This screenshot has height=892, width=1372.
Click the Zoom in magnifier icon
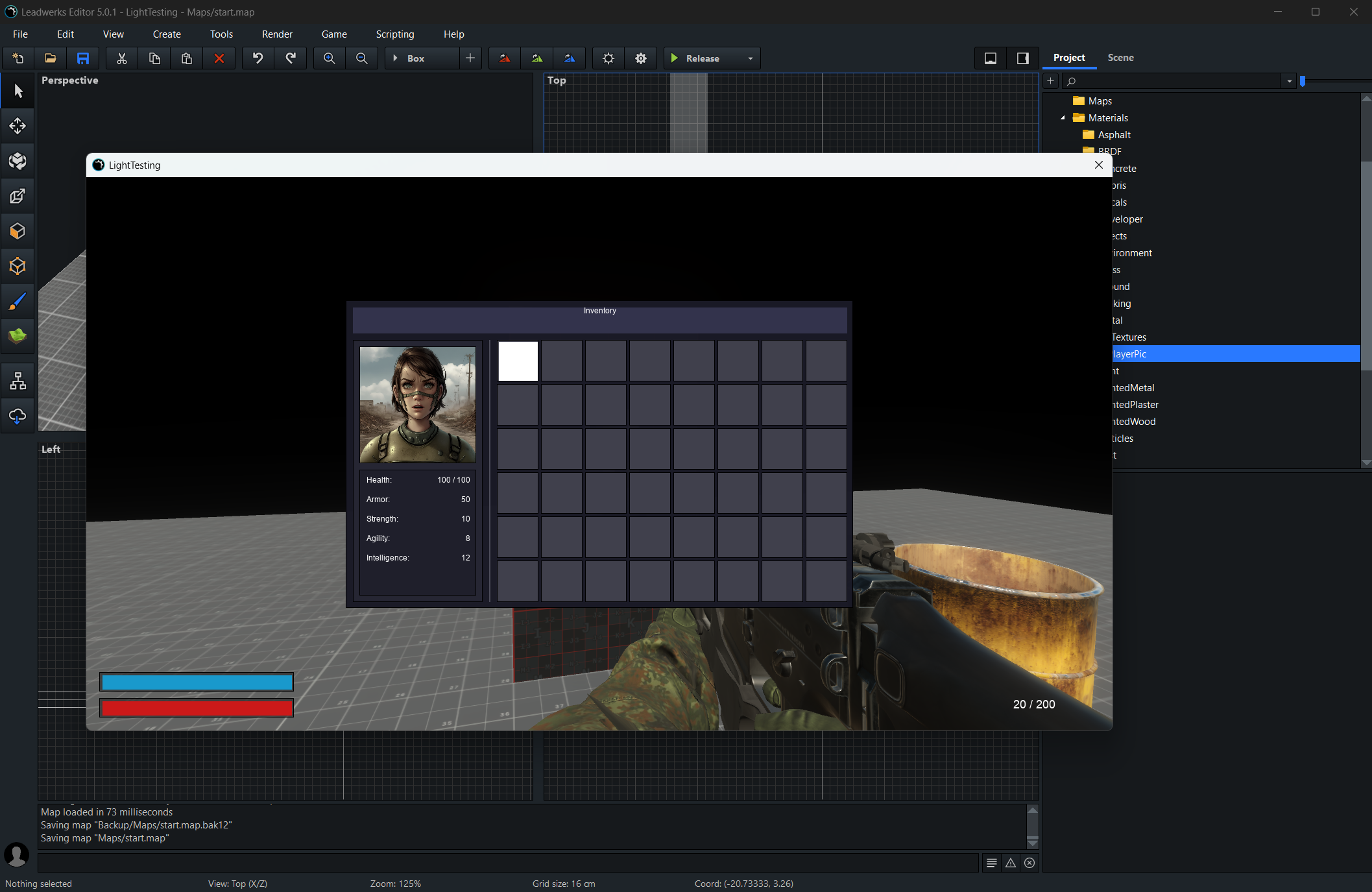click(x=330, y=58)
